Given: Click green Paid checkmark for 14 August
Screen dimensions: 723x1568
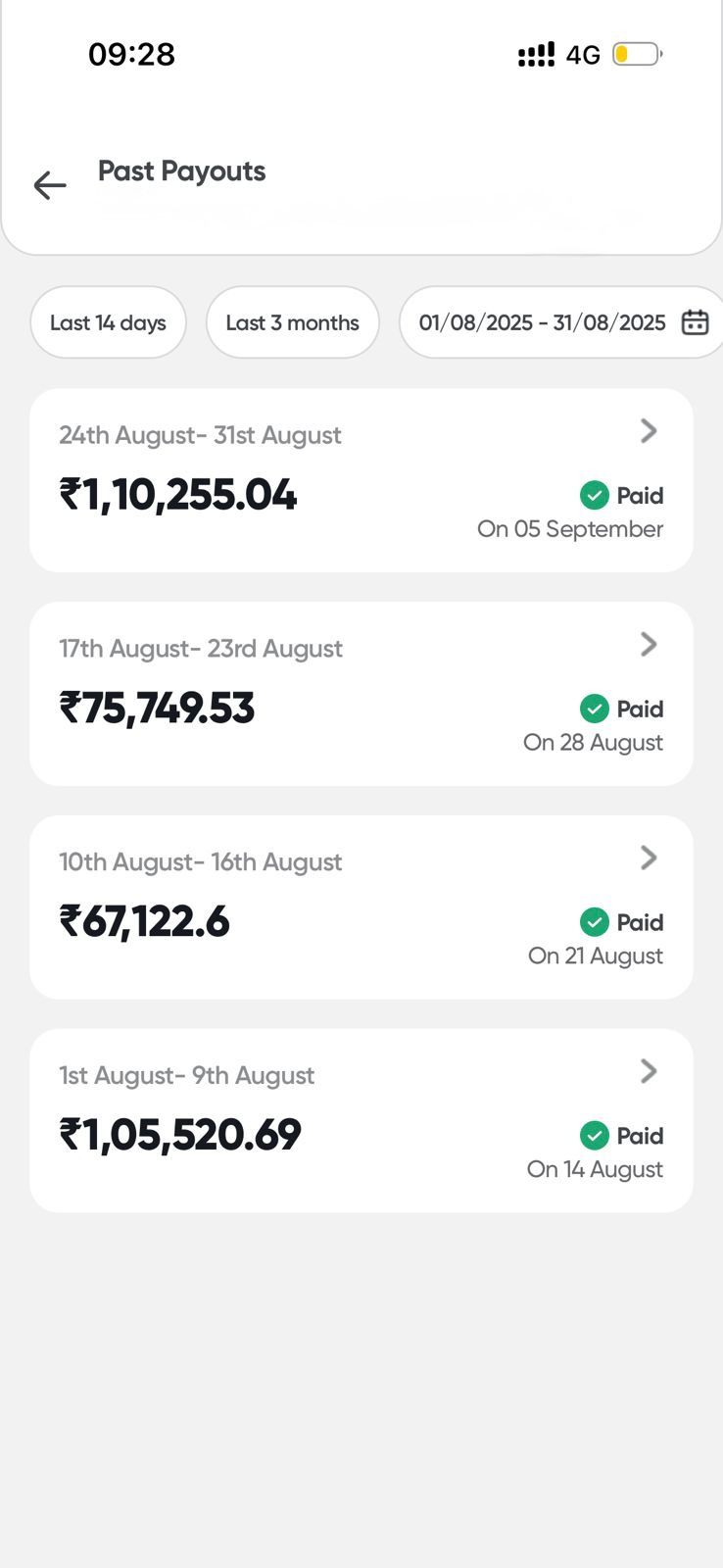Looking at the screenshot, I should (594, 1136).
